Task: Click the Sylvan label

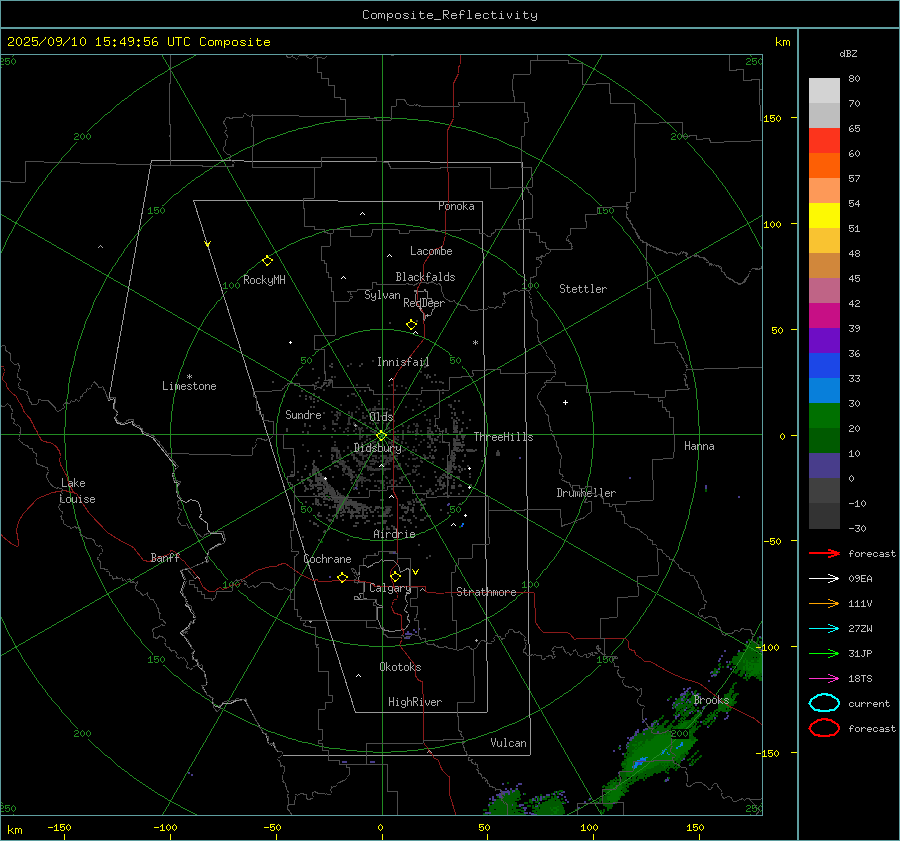Action: (x=382, y=295)
